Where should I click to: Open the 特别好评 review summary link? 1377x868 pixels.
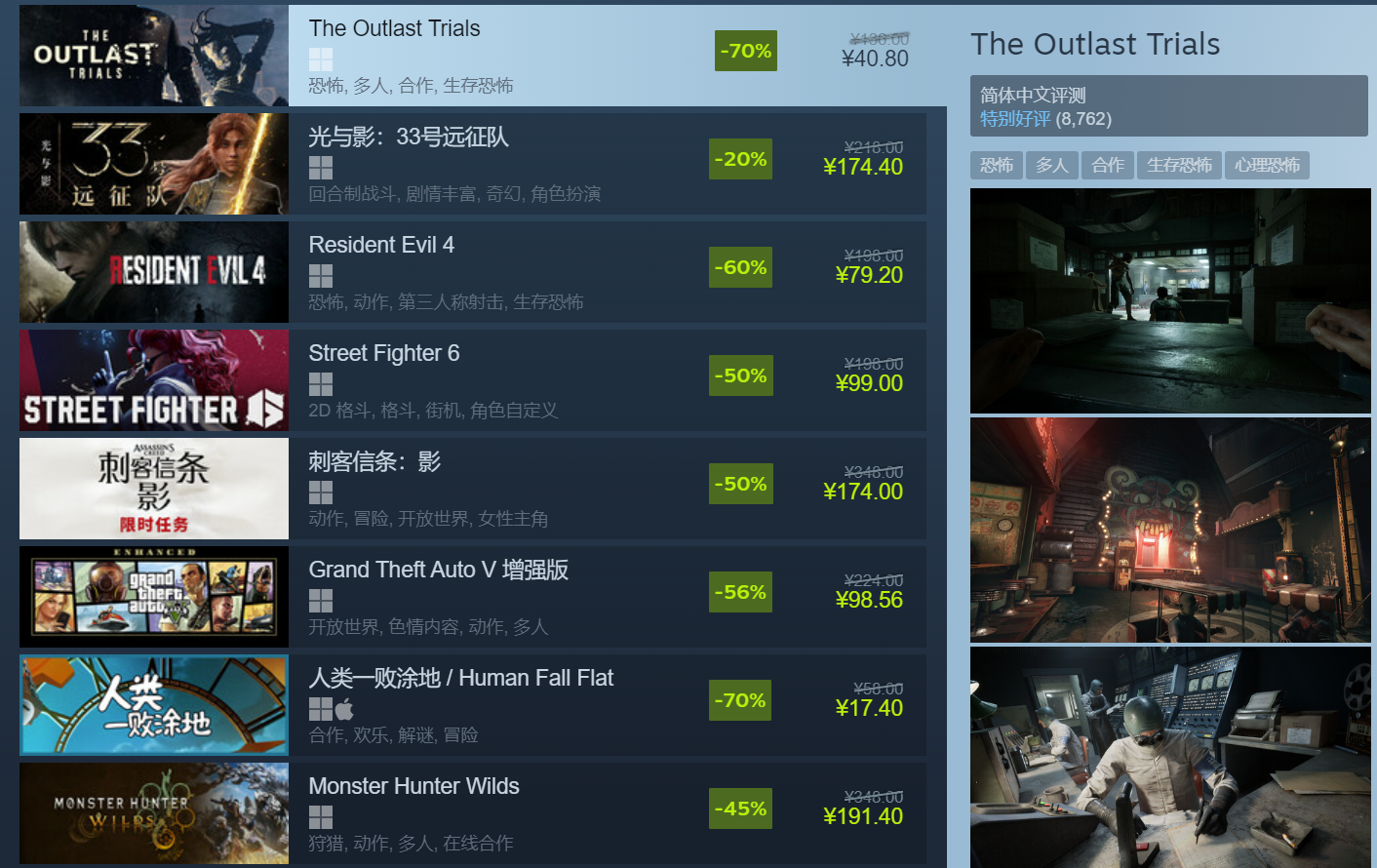point(1015,119)
